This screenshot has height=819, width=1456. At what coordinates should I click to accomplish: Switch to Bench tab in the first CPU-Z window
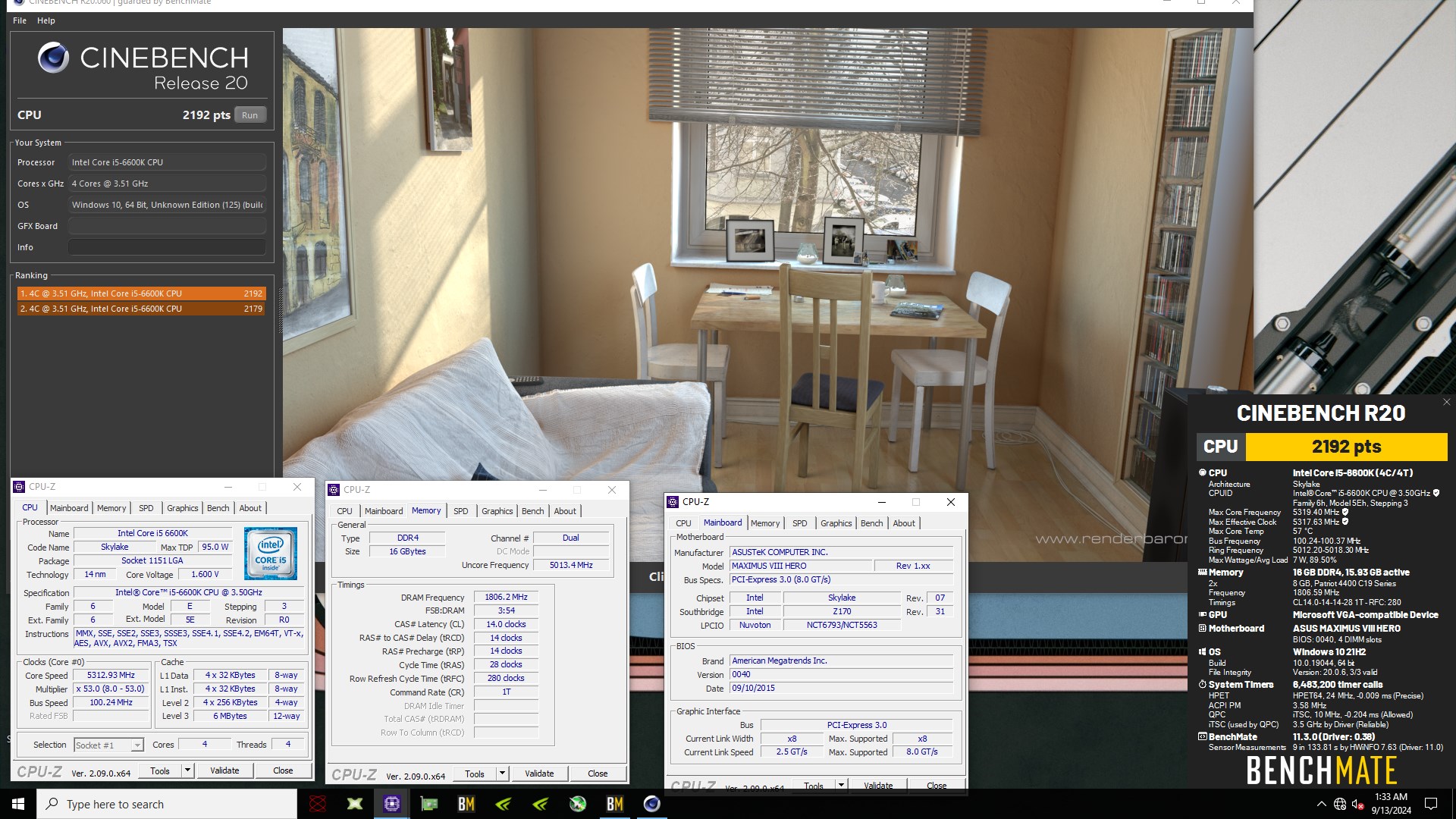pyautogui.click(x=218, y=508)
